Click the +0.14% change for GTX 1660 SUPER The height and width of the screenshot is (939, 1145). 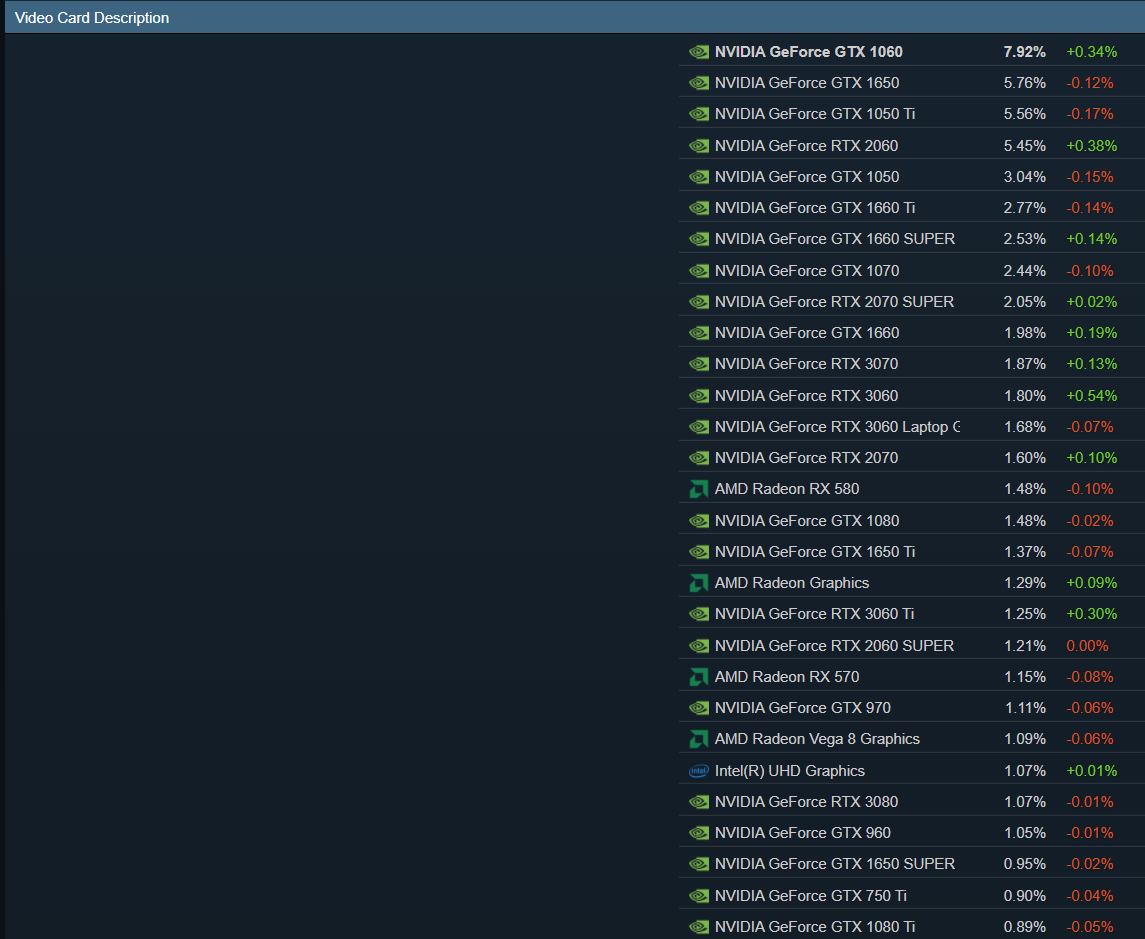click(1092, 239)
